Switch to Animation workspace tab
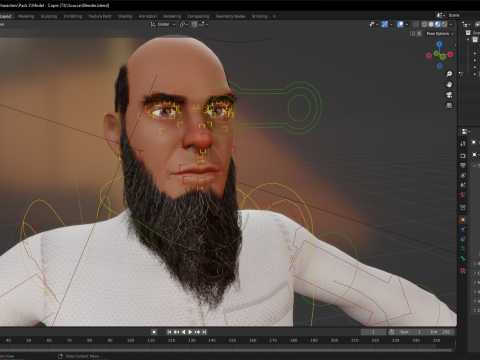The image size is (480, 360). coord(148,16)
